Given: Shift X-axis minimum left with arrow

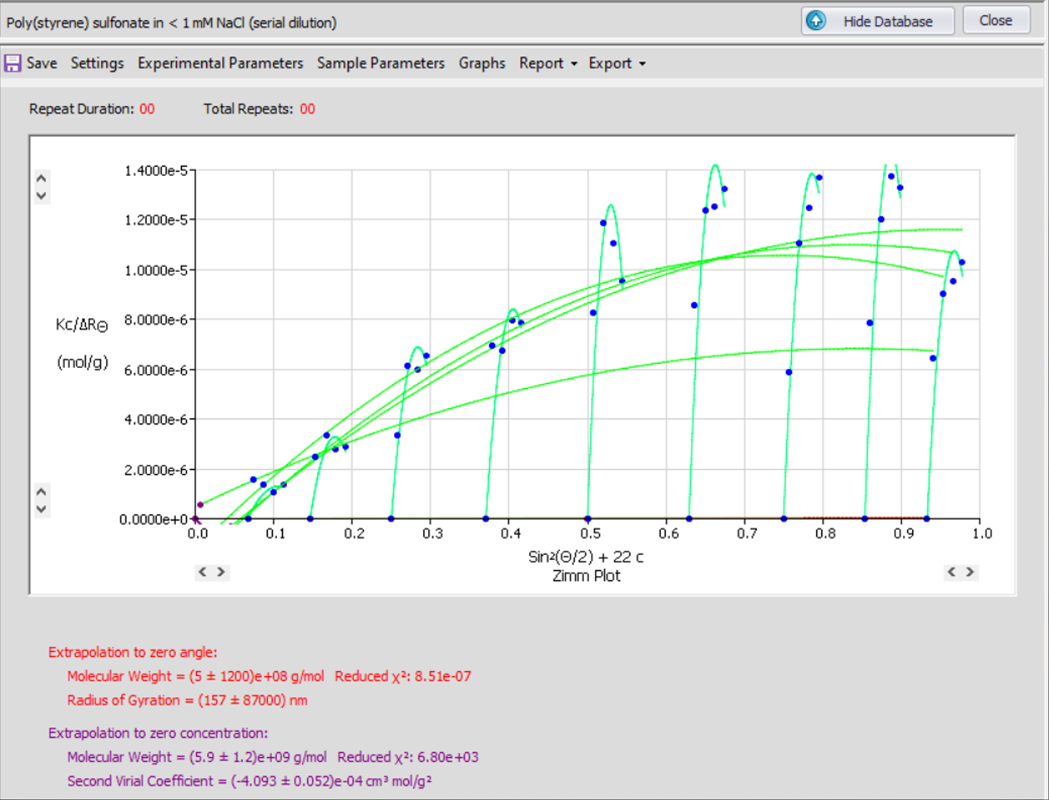Looking at the screenshot, I should (202, 572).
